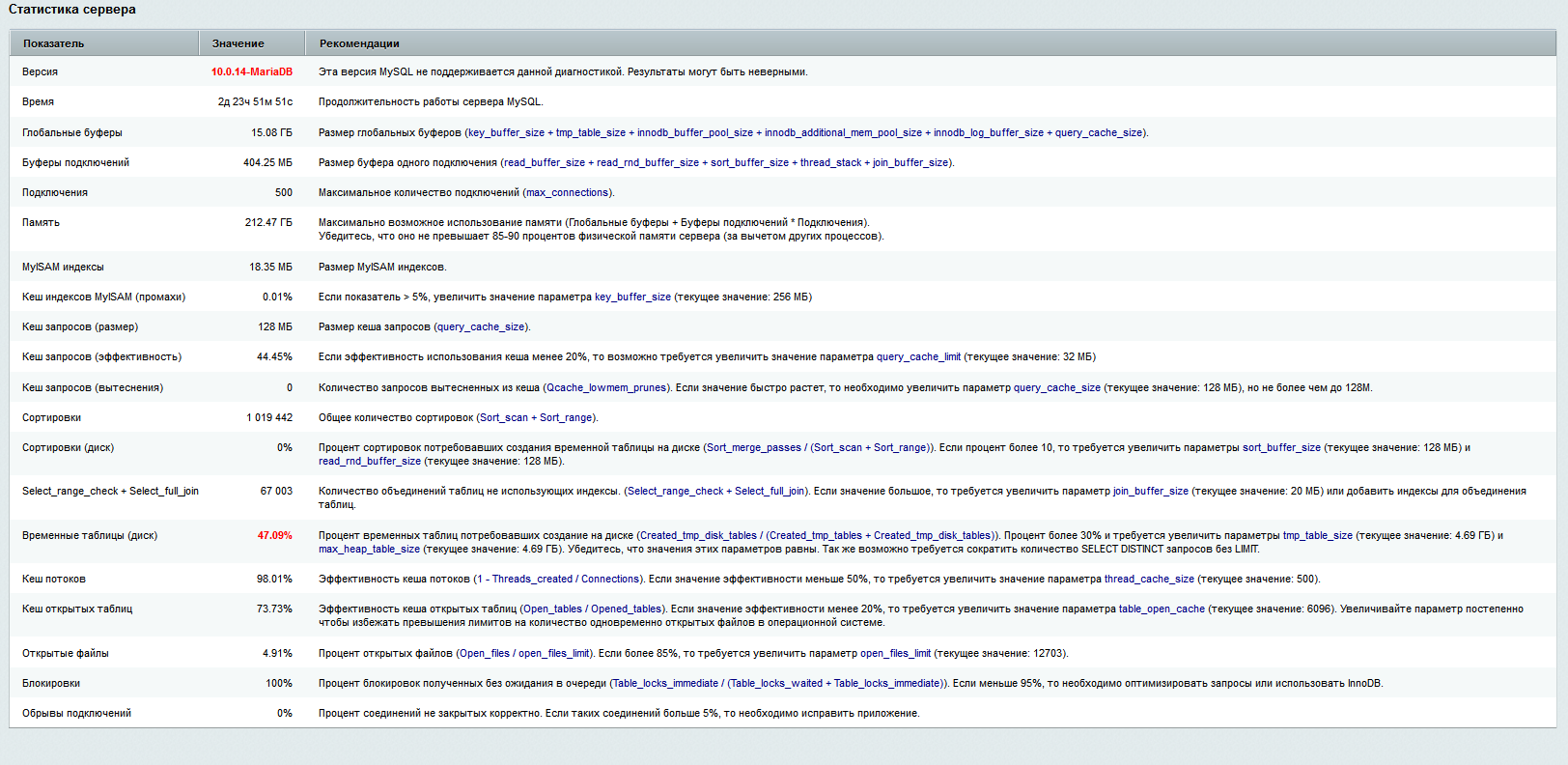Open the read_buffer_size link
This screenshot has width=1568, height=765.
[544, 162]
